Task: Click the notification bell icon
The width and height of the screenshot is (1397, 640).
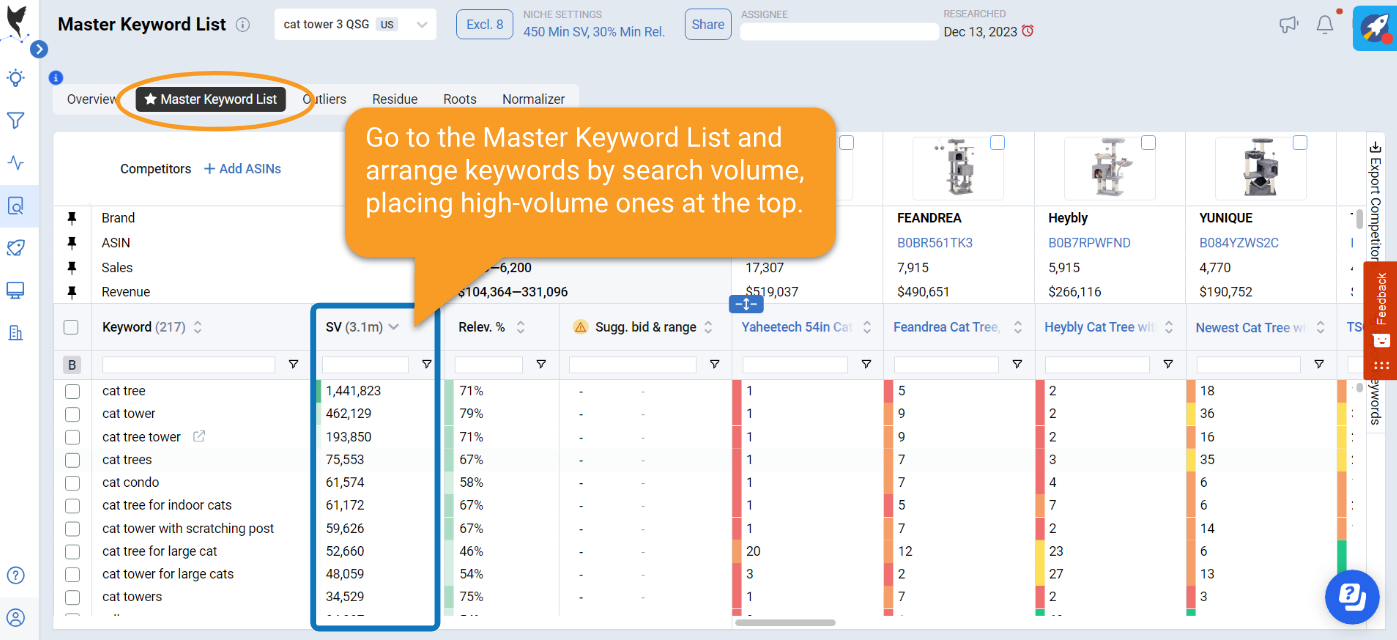Action: [1325, 25]
